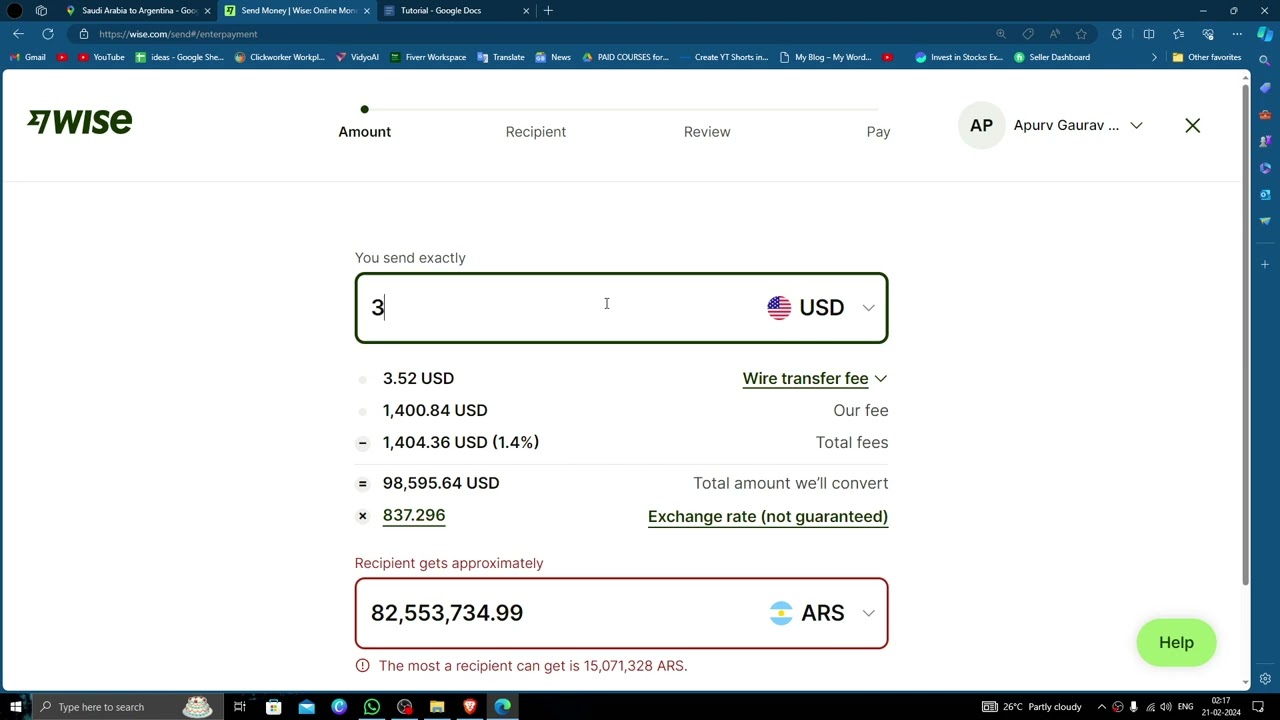Click the browser back arrow
This screenshot has width=1280, height=720.
(19, 34)
